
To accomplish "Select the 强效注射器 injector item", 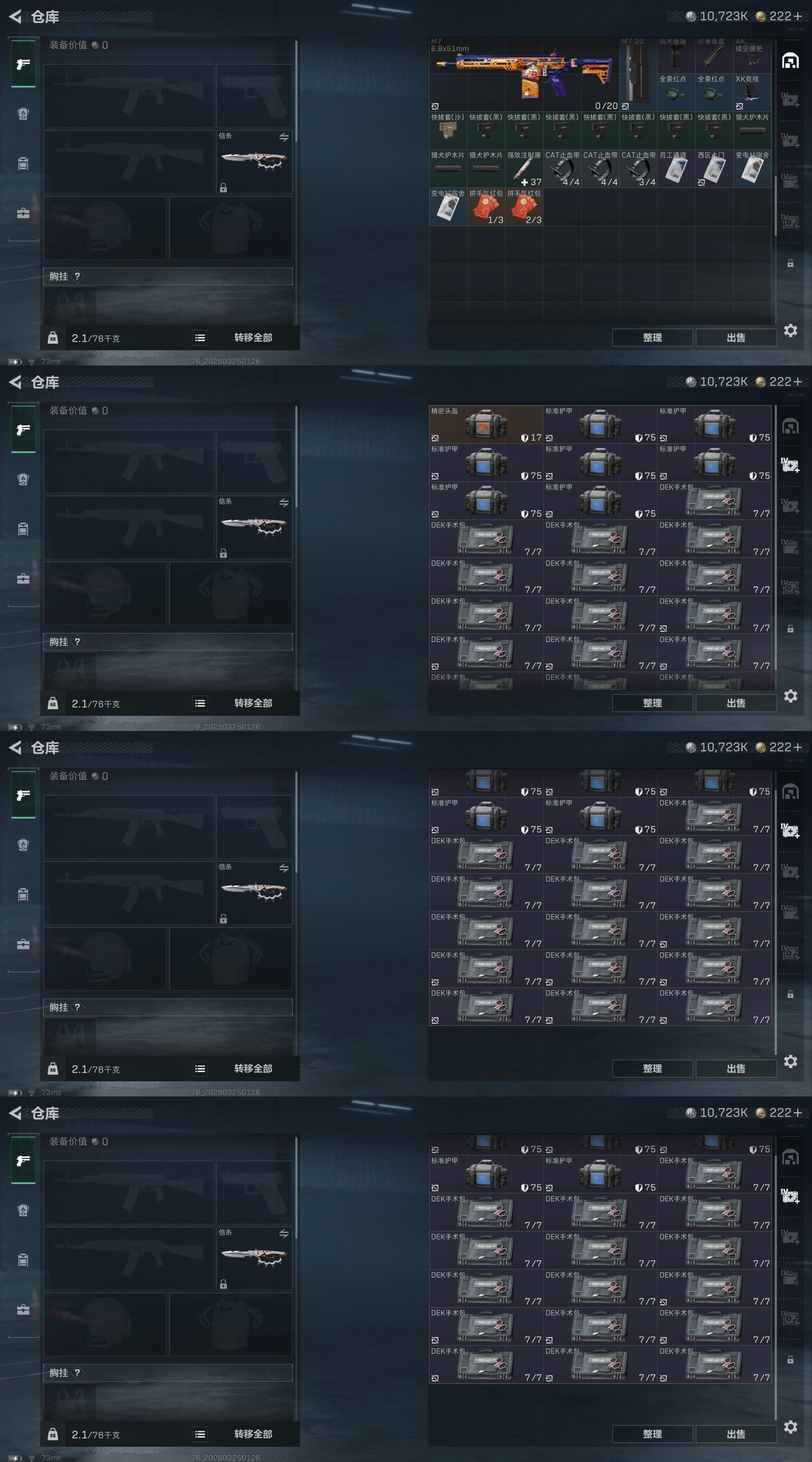I will tap(524, 169).
